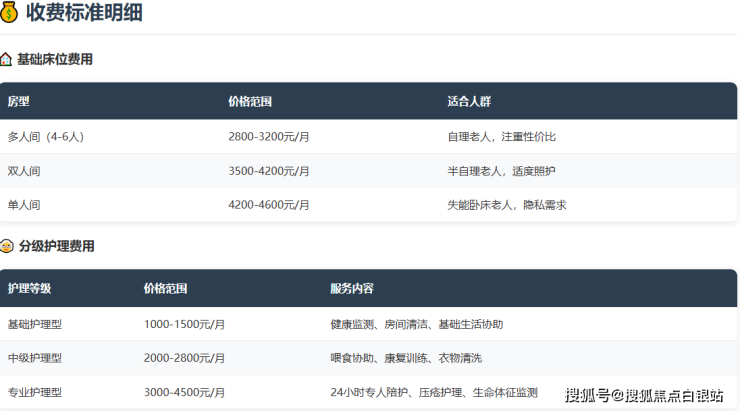This screenshot has height=411, width=740.
Task: Select the 多人间（4-6人） row label
Action: (46, 137)
